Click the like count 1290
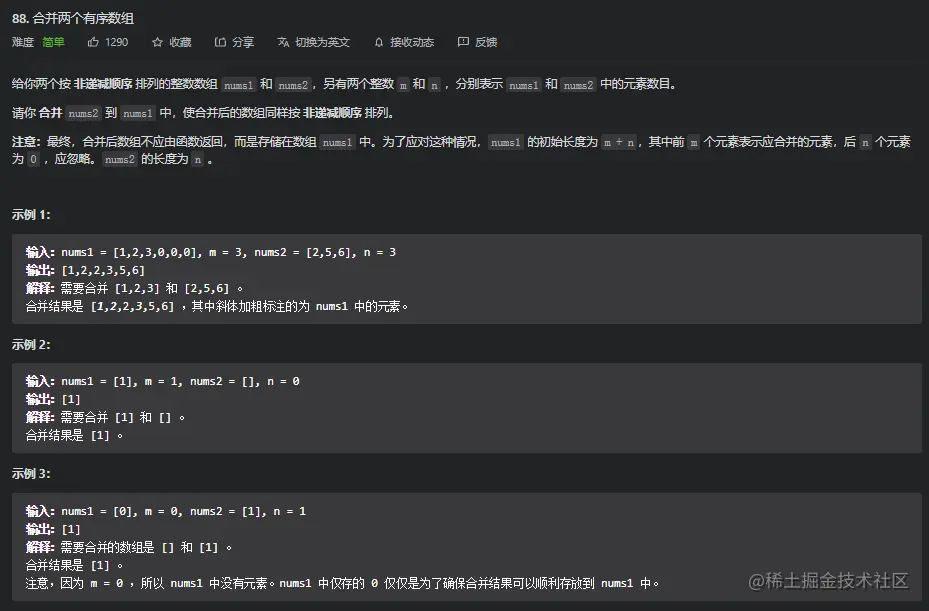The width and height of the screenshot is (929, 611). [117, 42]
